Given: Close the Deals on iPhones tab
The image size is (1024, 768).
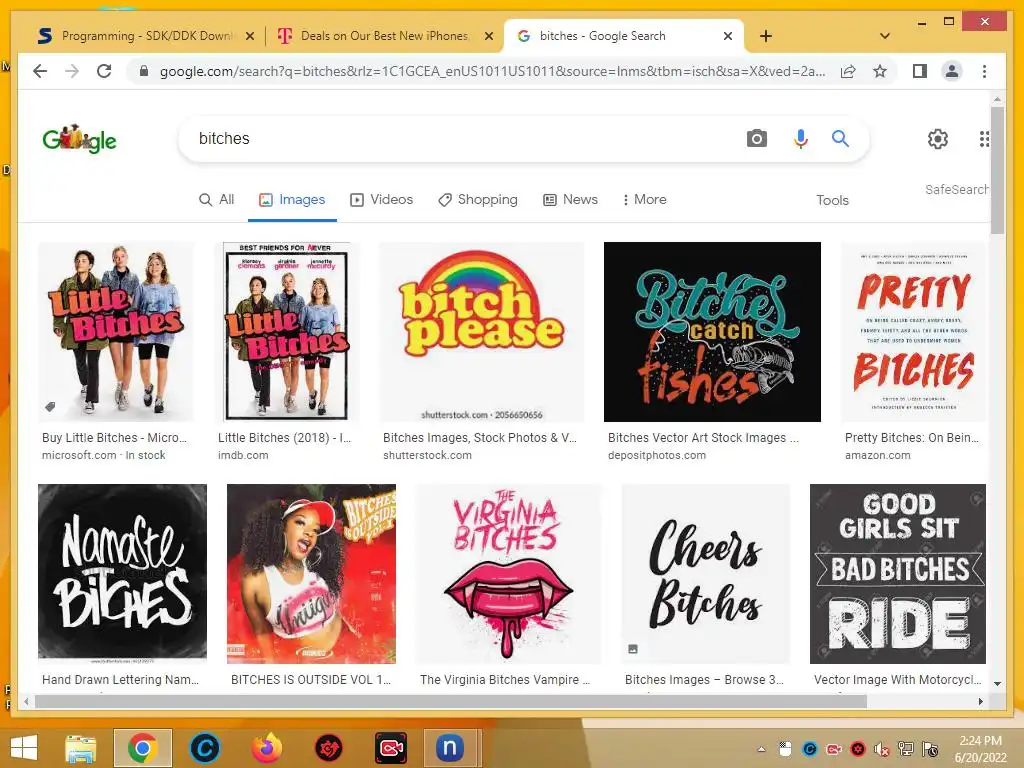Looking at the screenshot, I should click(x=488, y=37).
